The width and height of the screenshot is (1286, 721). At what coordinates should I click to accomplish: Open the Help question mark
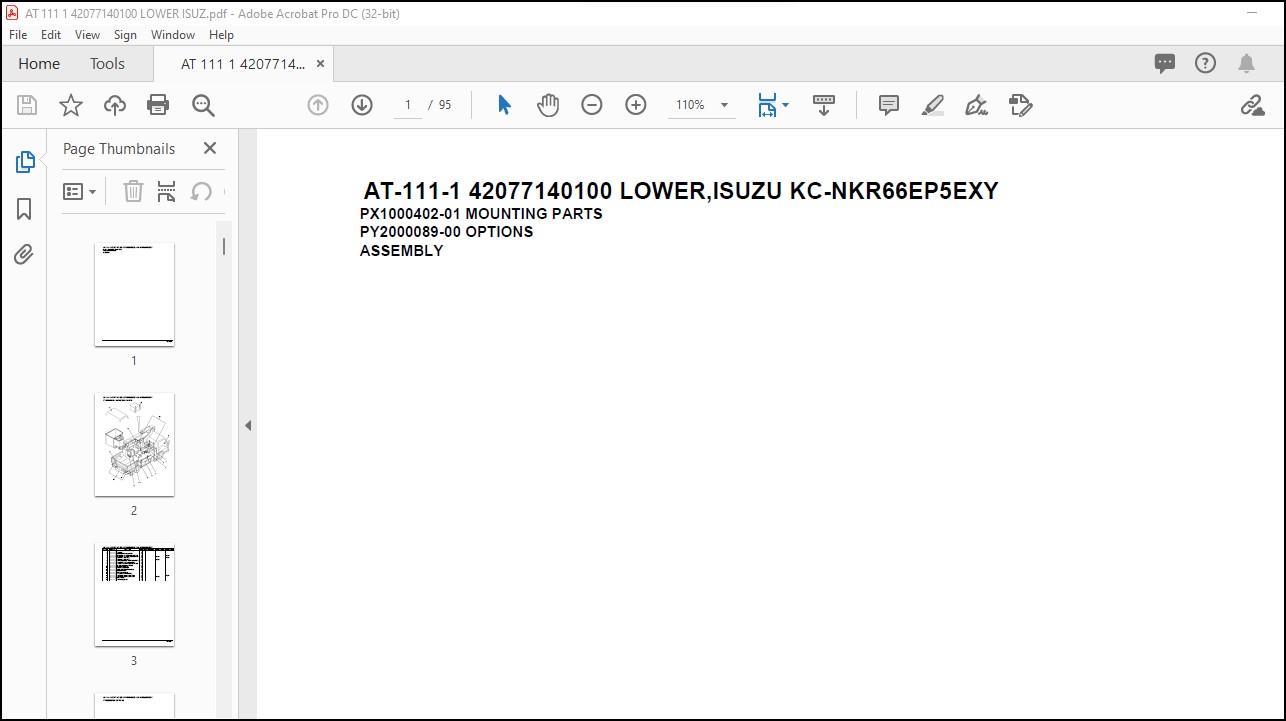coord(1206,64)
